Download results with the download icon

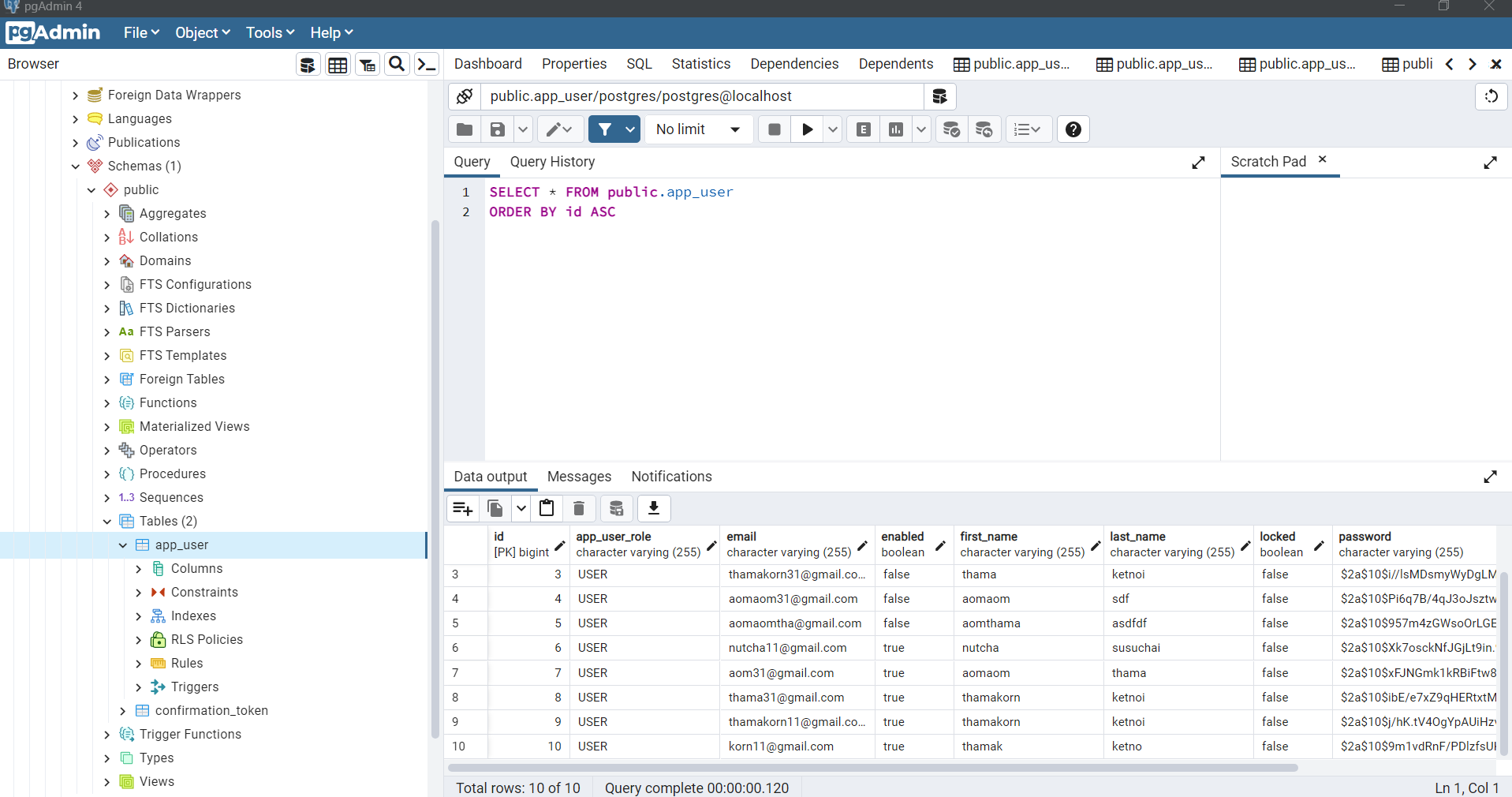click(x=653, y=508)
